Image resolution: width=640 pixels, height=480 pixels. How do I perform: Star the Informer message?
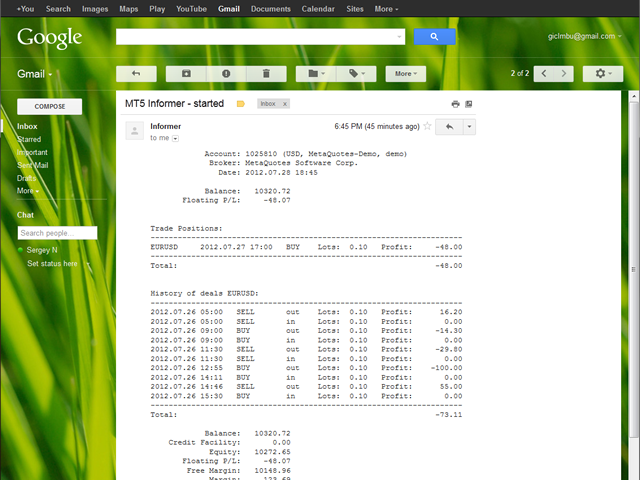[x=427, y=127]
